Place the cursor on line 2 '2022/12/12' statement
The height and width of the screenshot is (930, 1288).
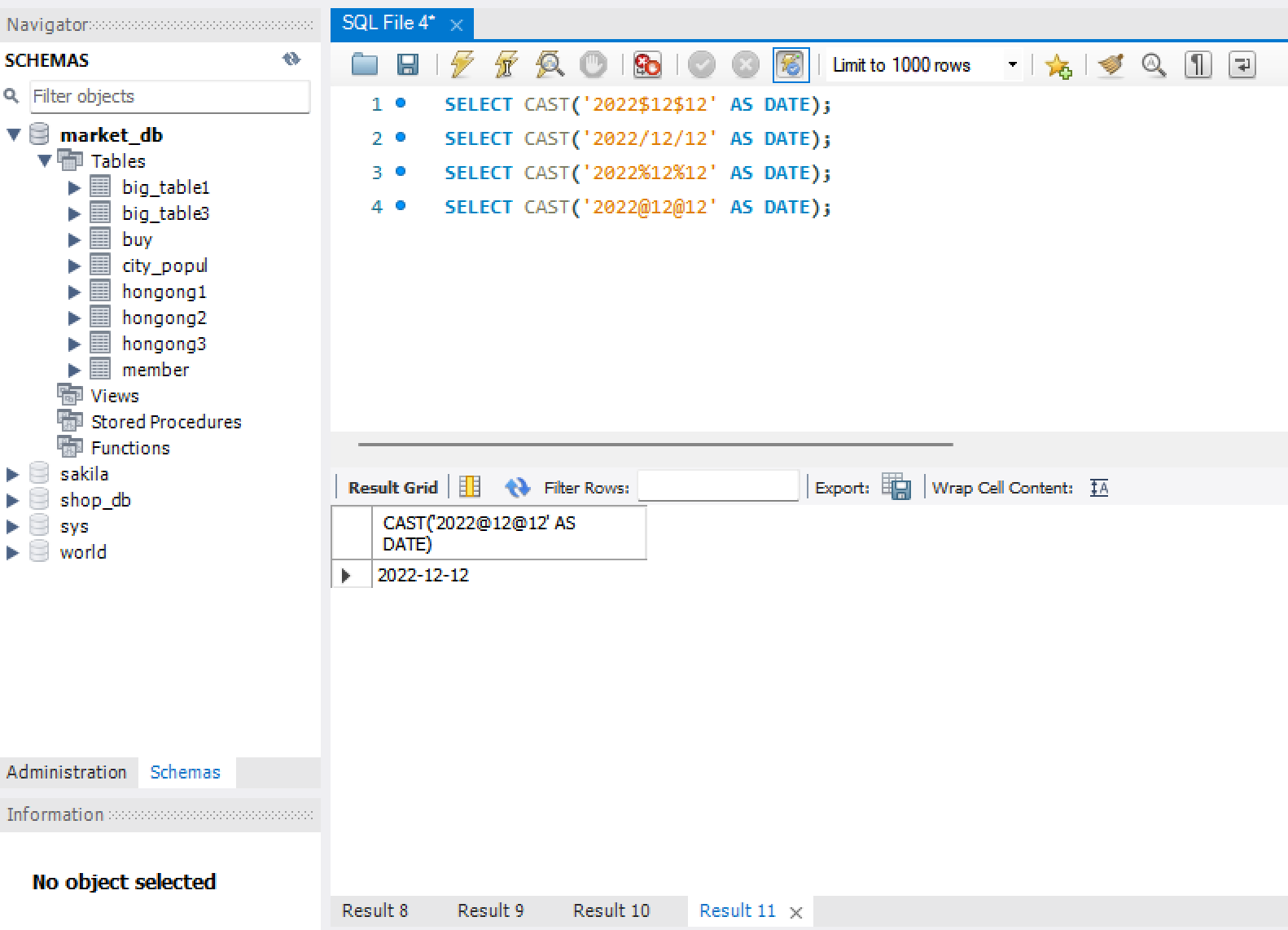[637, 138]
